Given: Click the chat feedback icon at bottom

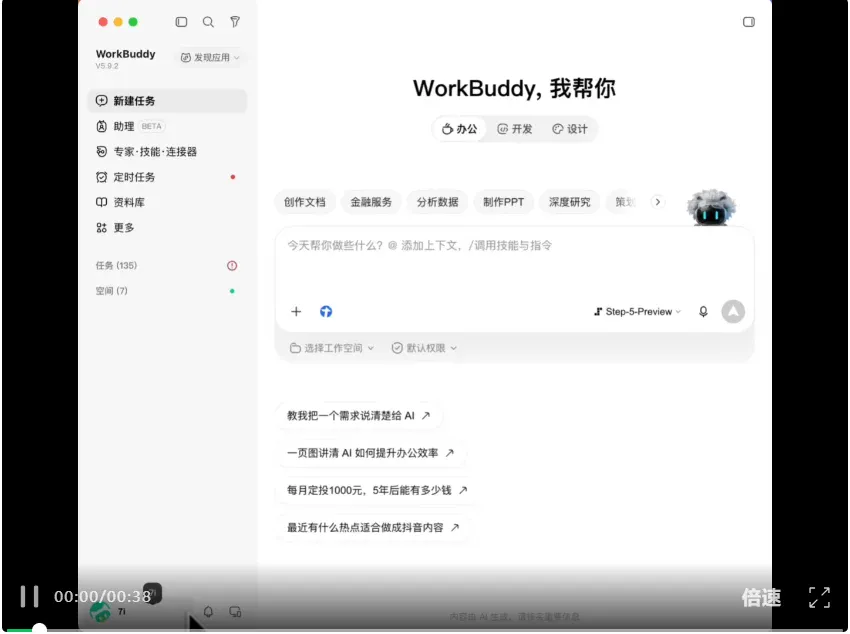Looking at the screenshot, I should [235, 612].
